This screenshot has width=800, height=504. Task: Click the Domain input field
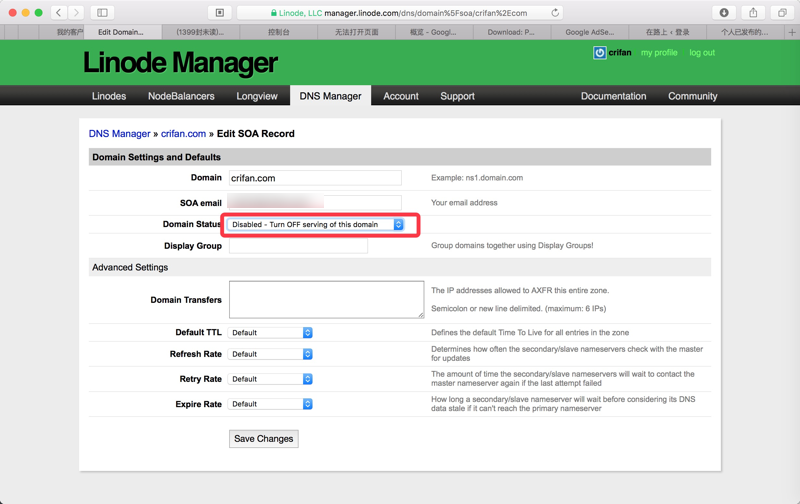pos(315,178)
